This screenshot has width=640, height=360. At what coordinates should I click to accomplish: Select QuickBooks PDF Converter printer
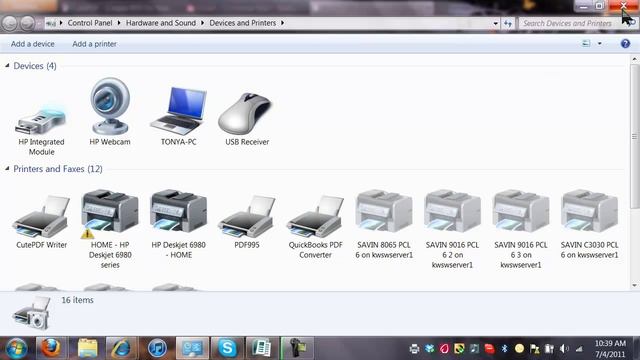click(316, 227)
